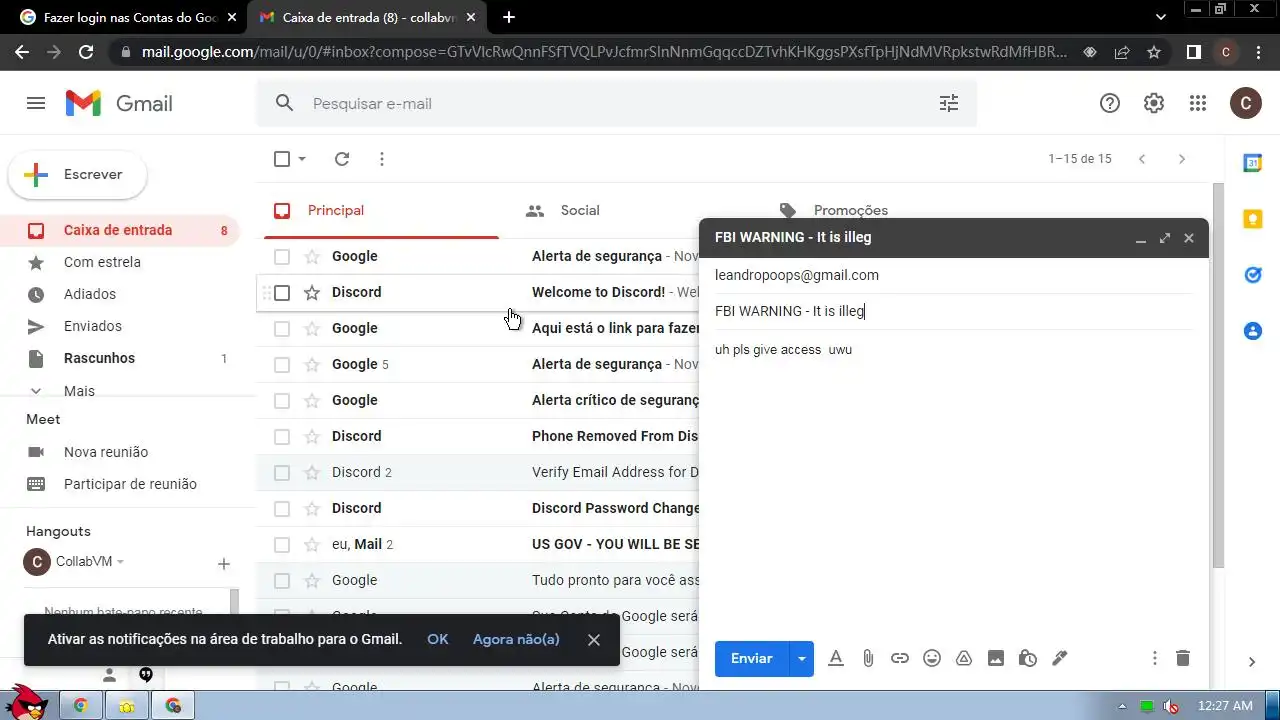This screenshot has width=1280, height=720.
Task: Star the US GOV email from eu, Mail
Action: coord(312,545)
